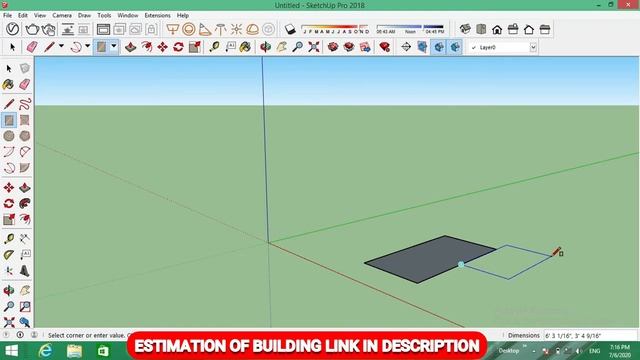Image resolution: width=640 pixels, height=360 pixels.
Task: Open the V-Ray Asset Editor icon
Action: click(13, 29)
